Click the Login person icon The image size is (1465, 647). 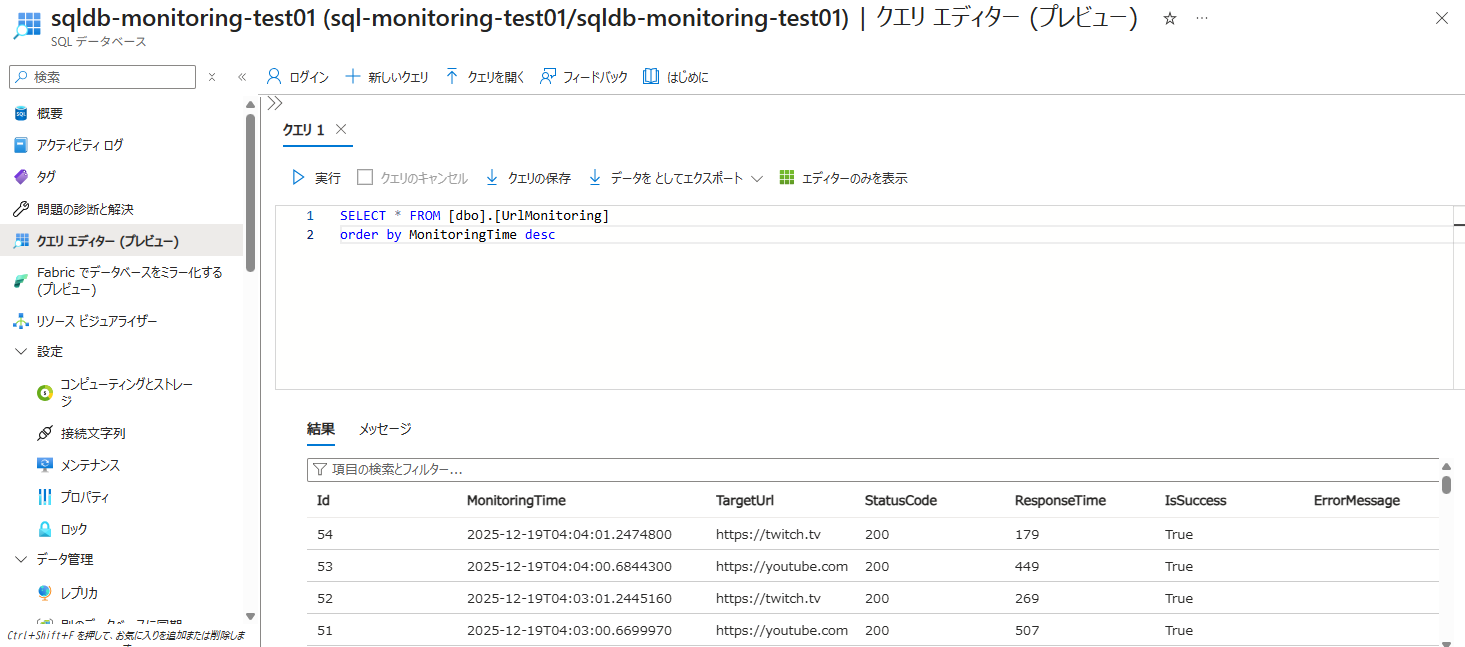[274, 77]
